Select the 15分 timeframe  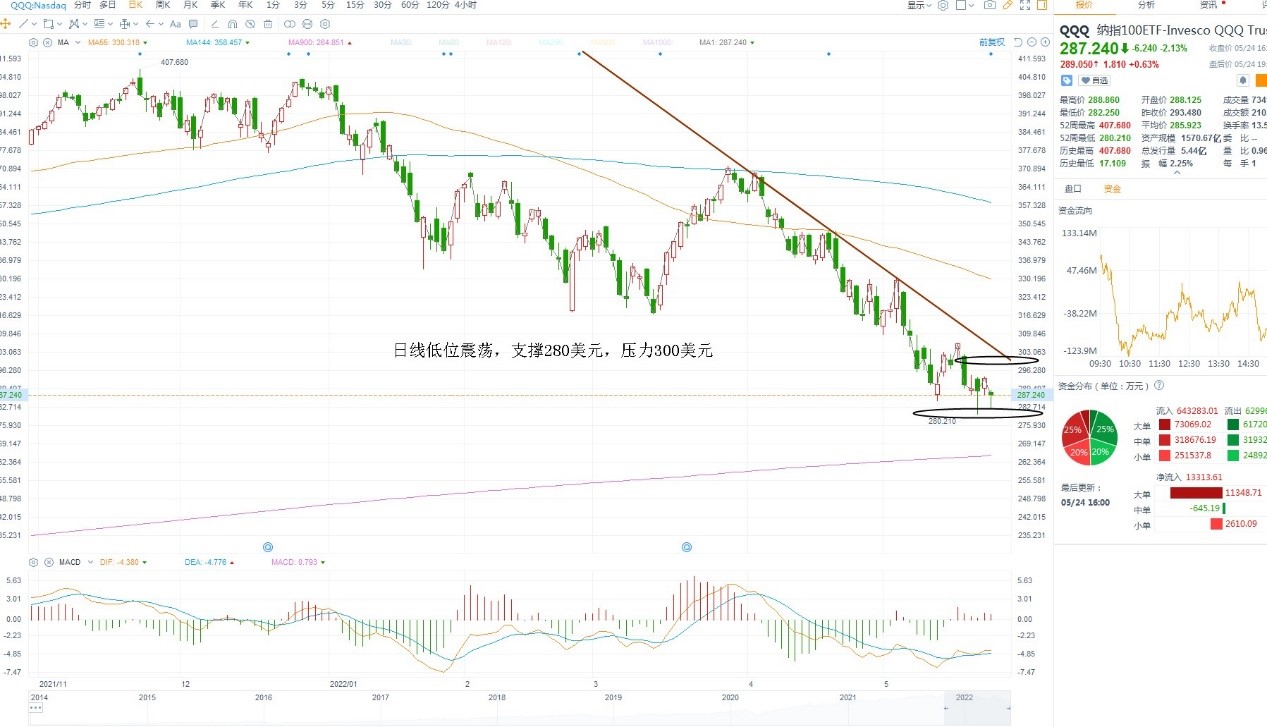354,5
